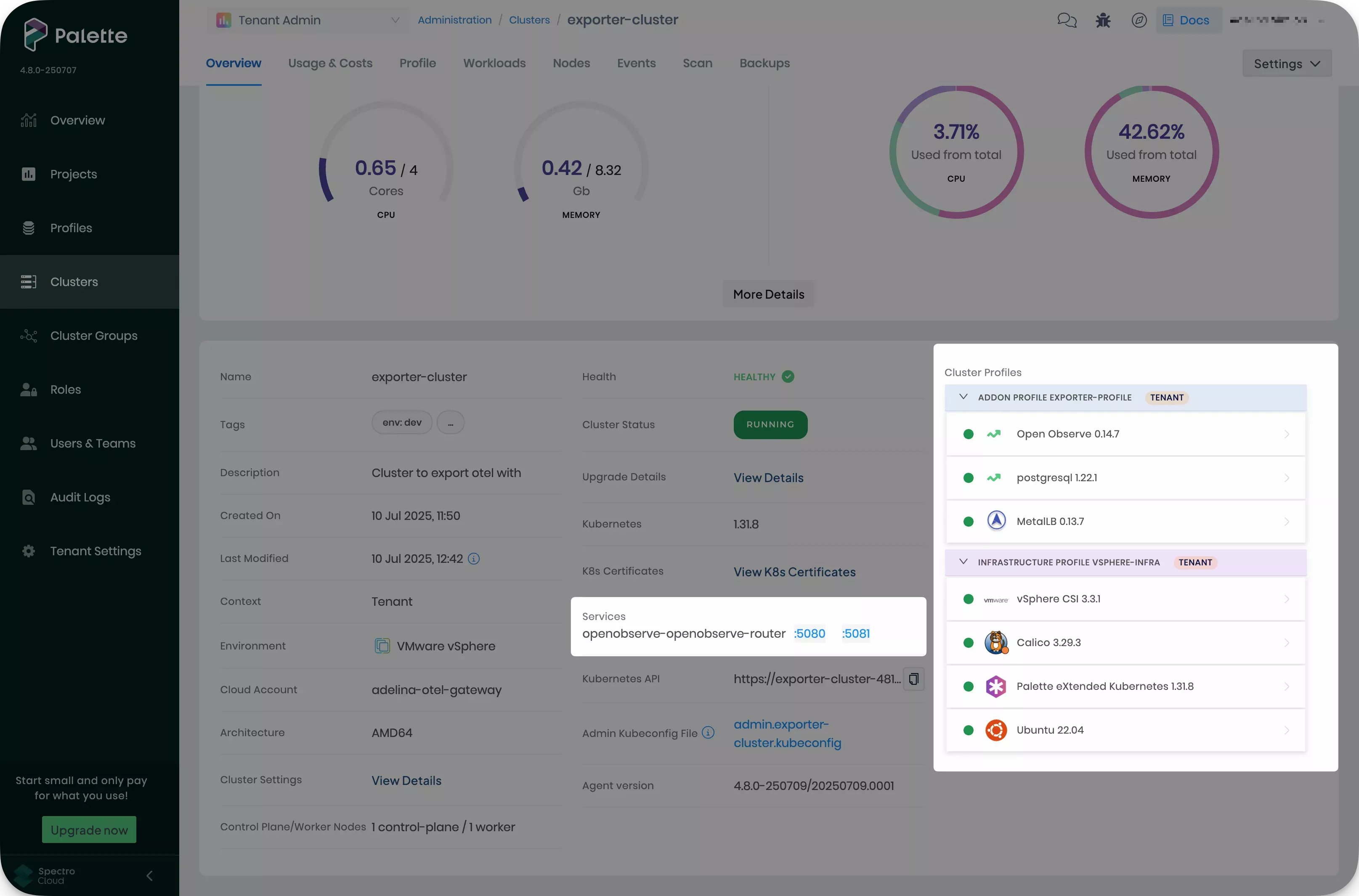Open the Nodes tab

(x=571, y=64)
